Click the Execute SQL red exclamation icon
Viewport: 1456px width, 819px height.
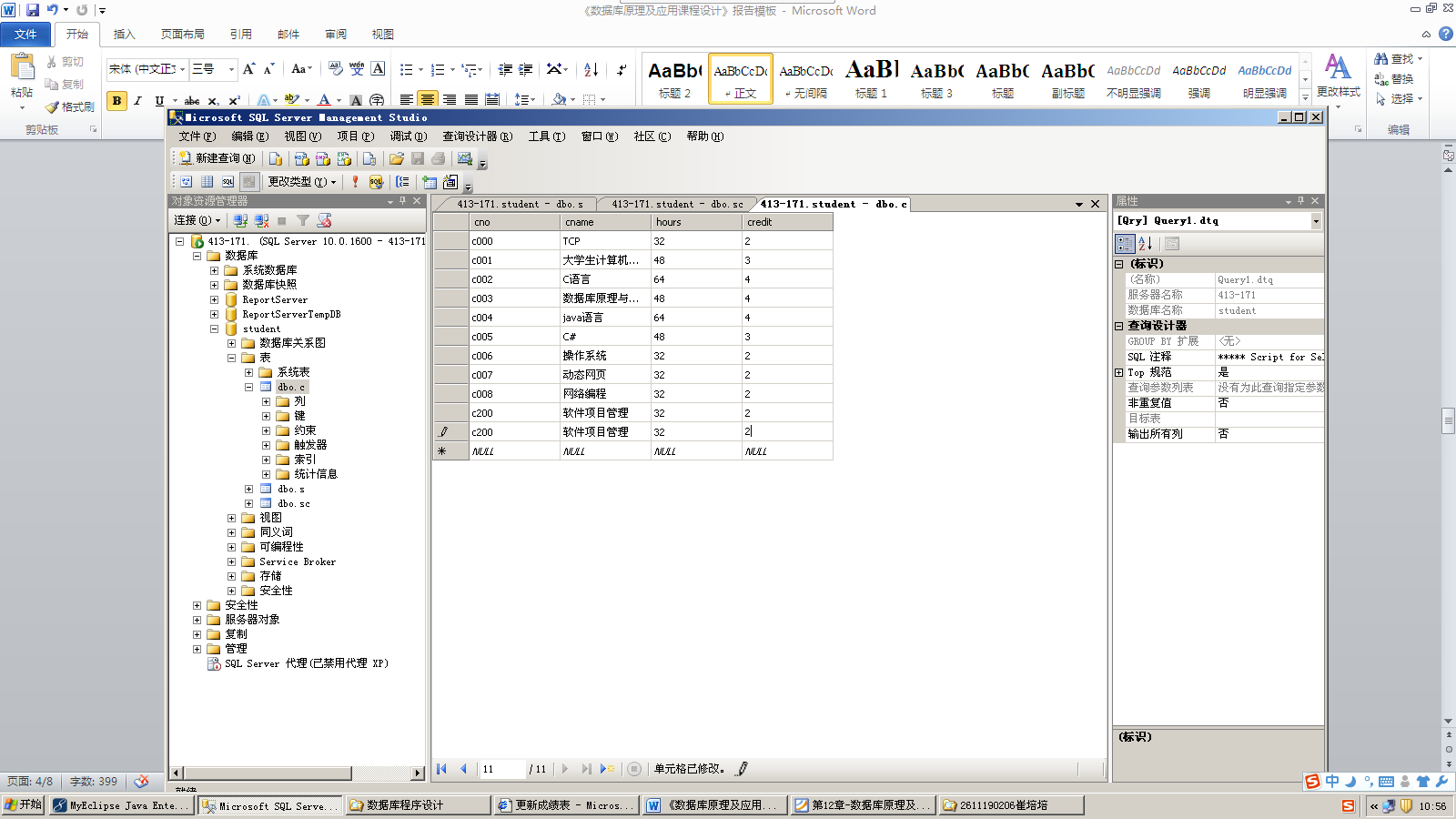pos(355,182)
